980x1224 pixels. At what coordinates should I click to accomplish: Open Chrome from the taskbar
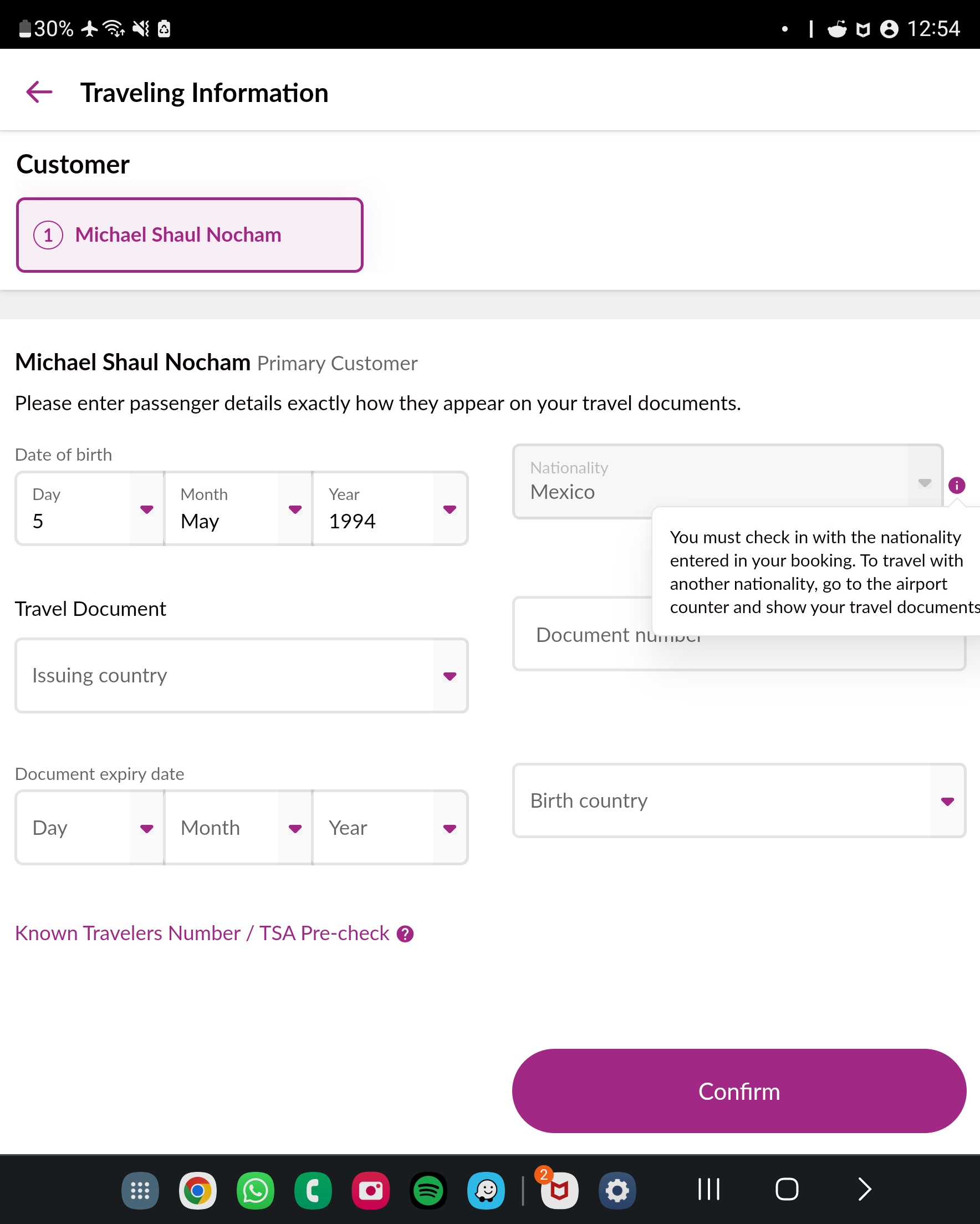click(197, 1190)
